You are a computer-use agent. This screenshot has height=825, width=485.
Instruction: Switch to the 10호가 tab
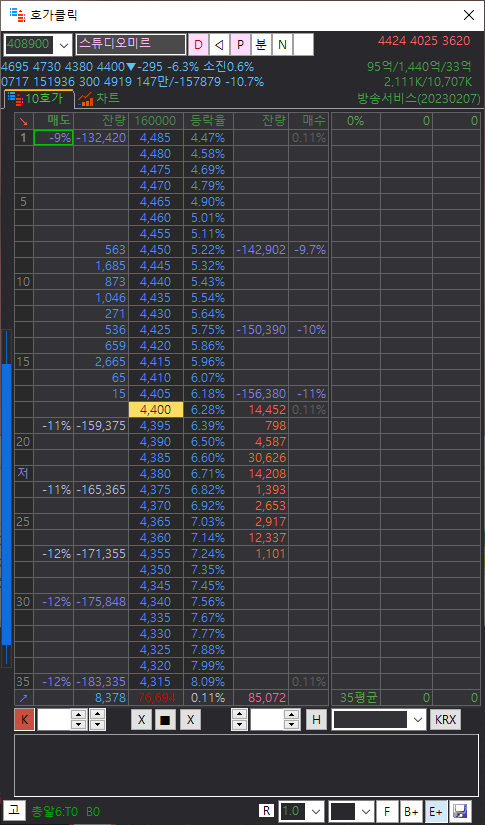(x=38, y=98)
